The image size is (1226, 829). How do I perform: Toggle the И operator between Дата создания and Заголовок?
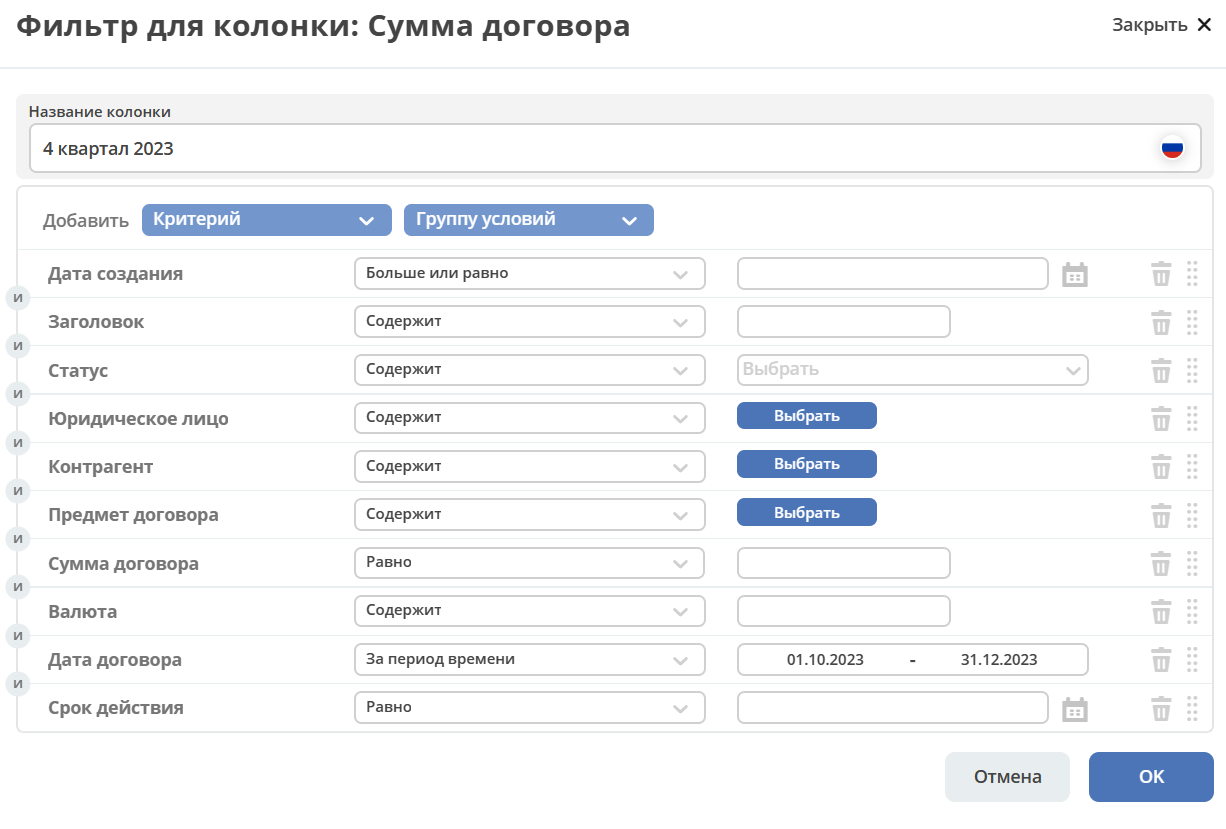tap(18, 298)
